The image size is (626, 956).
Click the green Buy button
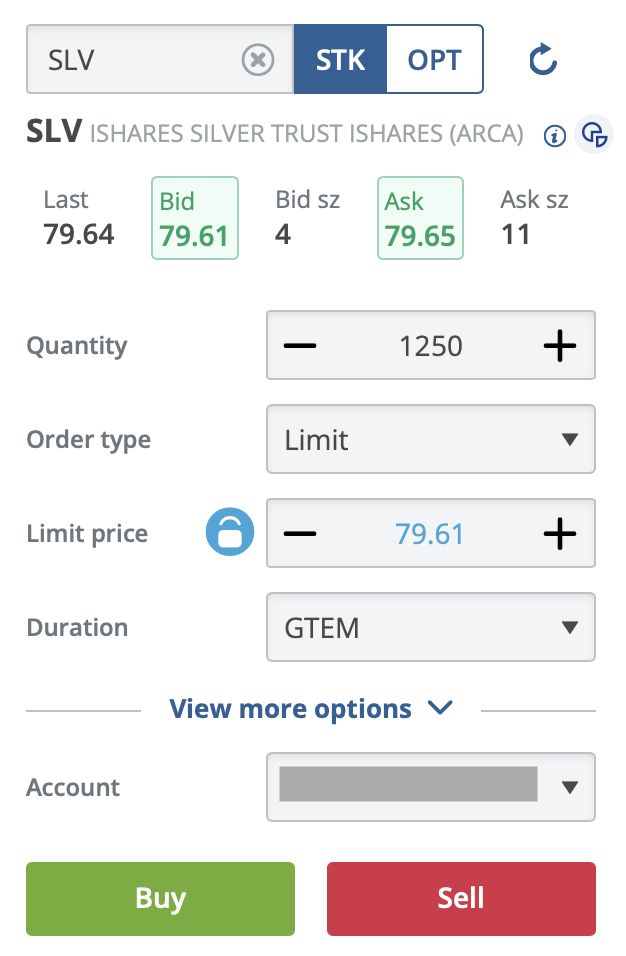(160, 898)
